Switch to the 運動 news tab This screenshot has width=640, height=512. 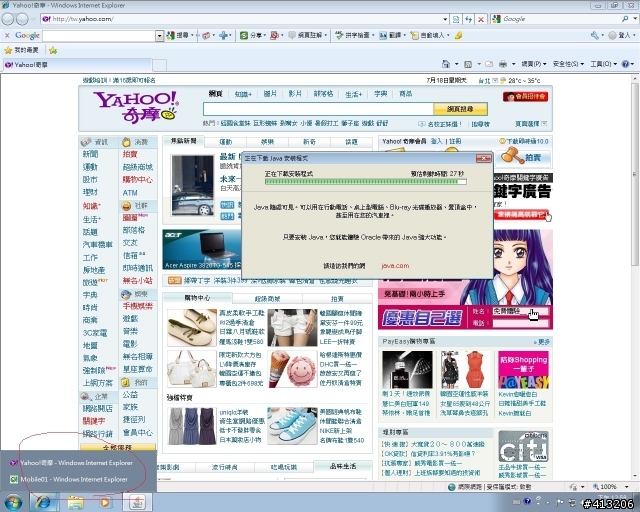(226, 142)
